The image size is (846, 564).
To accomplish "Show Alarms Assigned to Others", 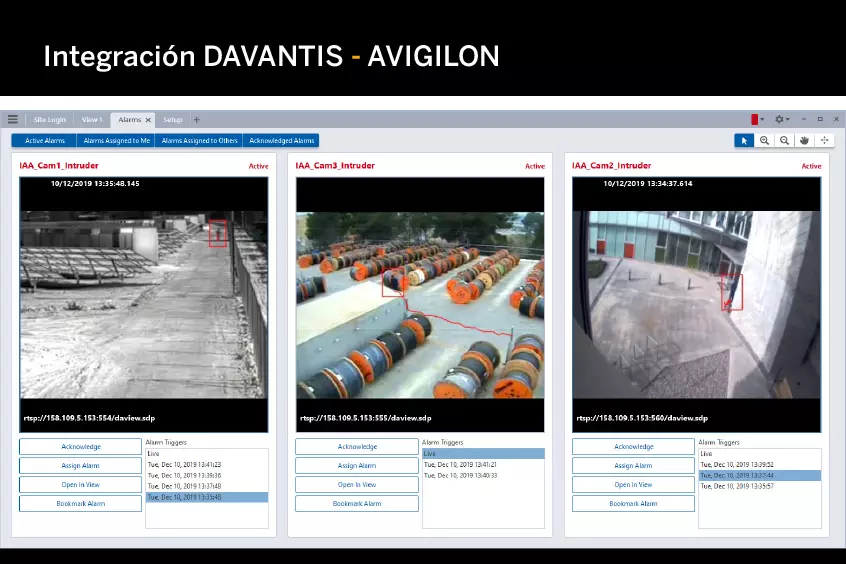I will (x=199, y=140).
